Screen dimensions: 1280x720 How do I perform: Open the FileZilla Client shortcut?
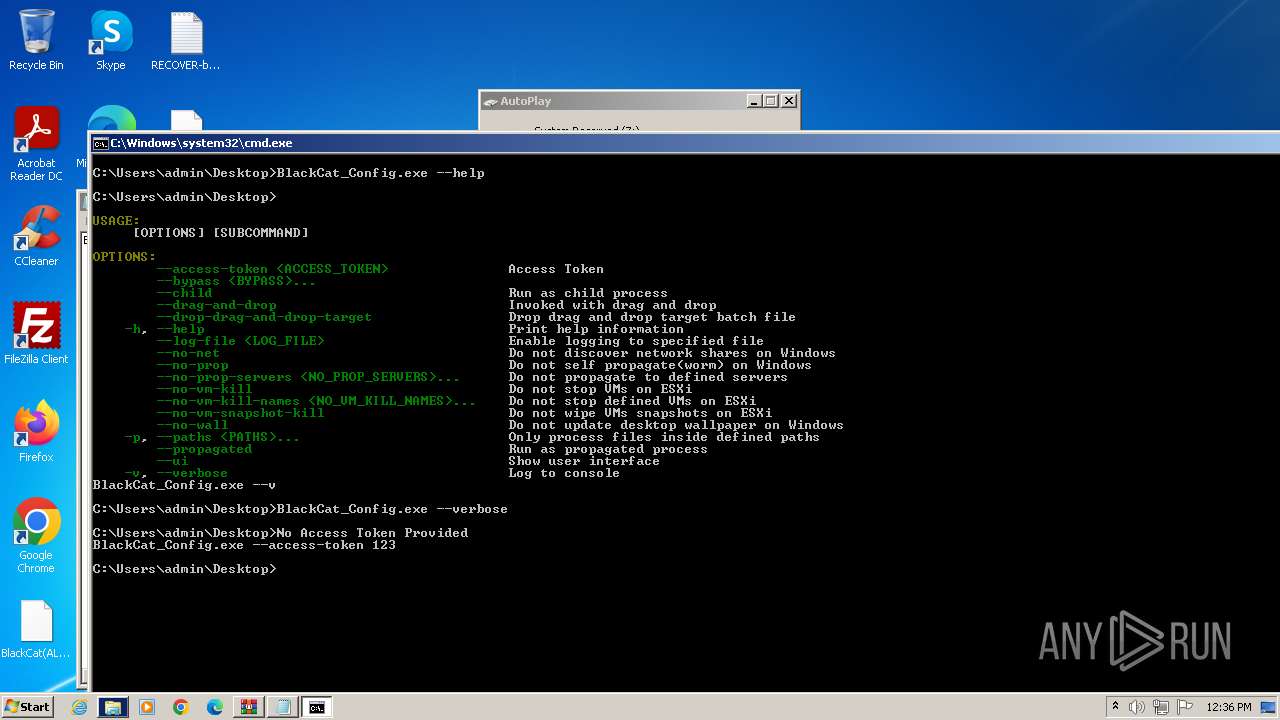[x=36, y=334]
